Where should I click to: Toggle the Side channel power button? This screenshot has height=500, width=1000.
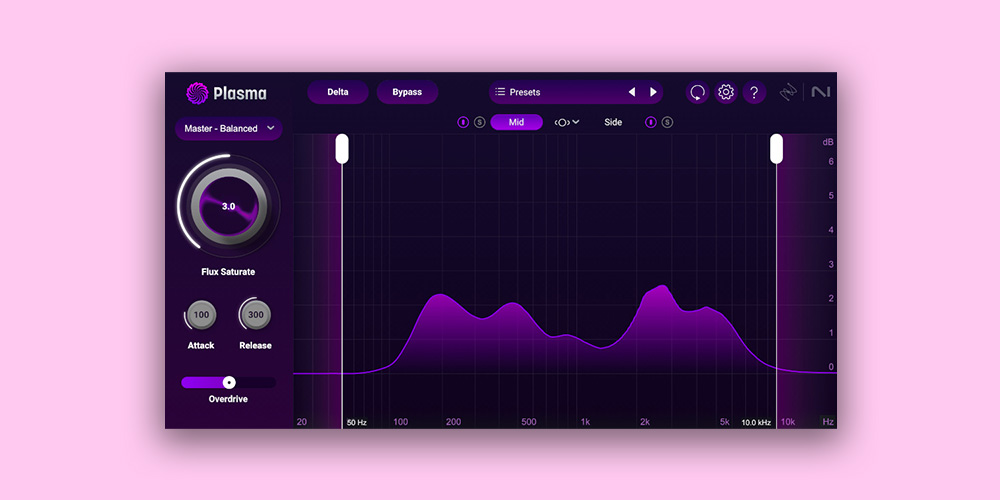(651, 122)
